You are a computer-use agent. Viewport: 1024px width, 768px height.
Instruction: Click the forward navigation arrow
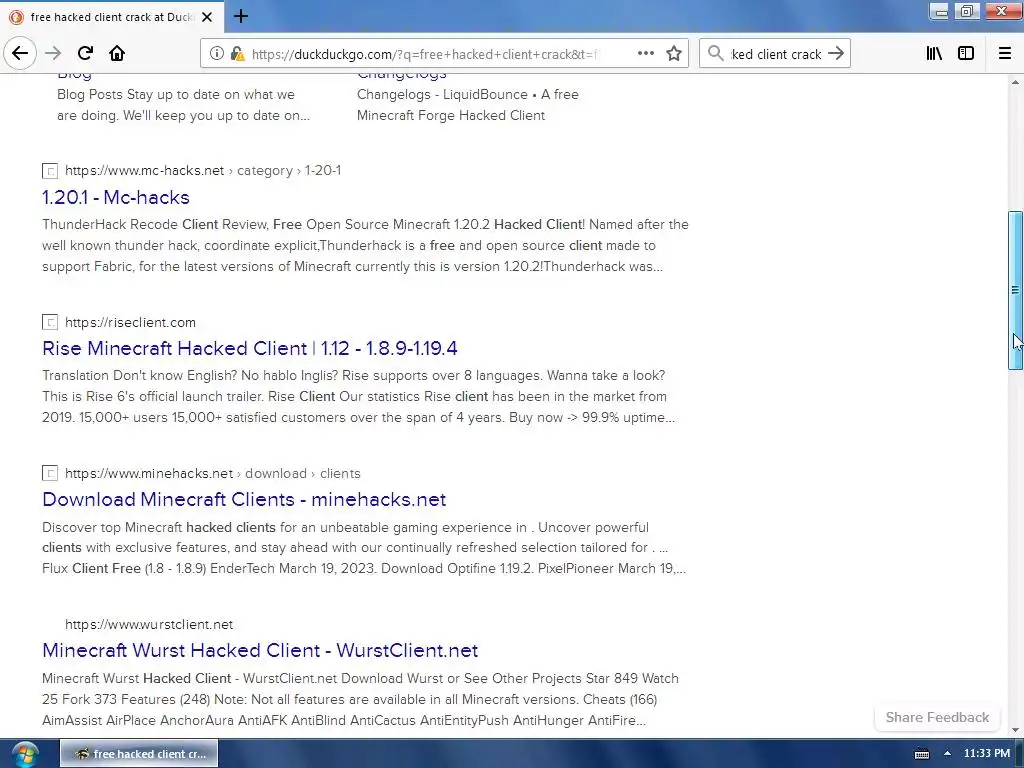coord(53,54)
